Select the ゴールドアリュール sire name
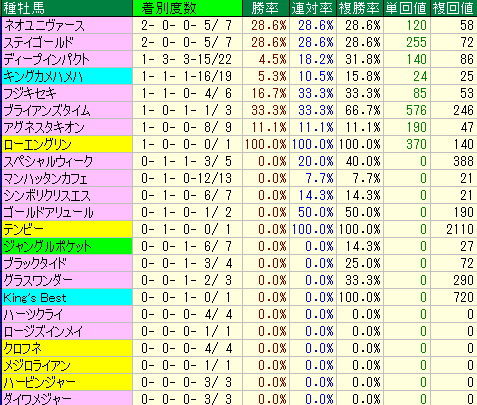The width and height of the screenshot is (477, 405). point(48,213)
